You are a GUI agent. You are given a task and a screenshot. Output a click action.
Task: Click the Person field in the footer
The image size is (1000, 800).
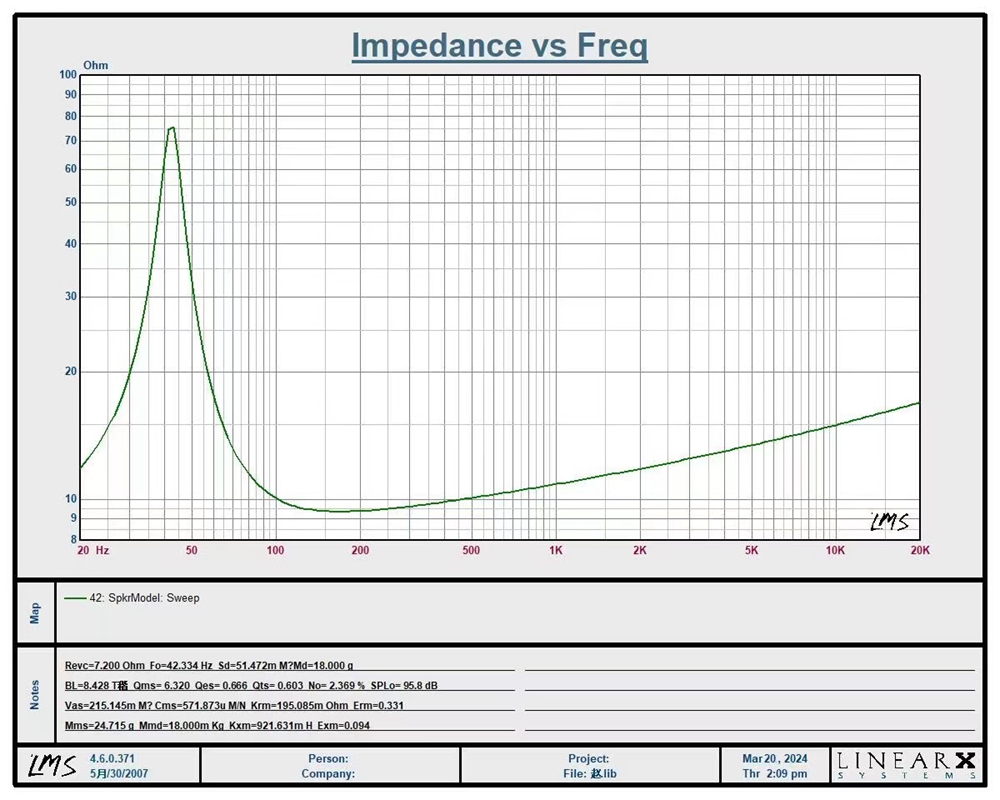pos(329,759)
